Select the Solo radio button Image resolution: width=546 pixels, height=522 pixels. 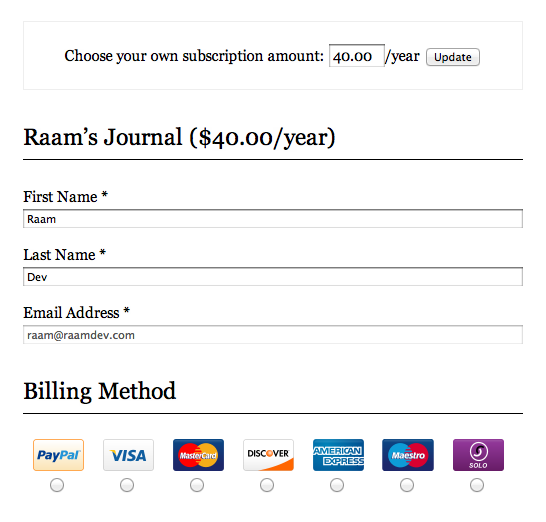tap(477, 485)
